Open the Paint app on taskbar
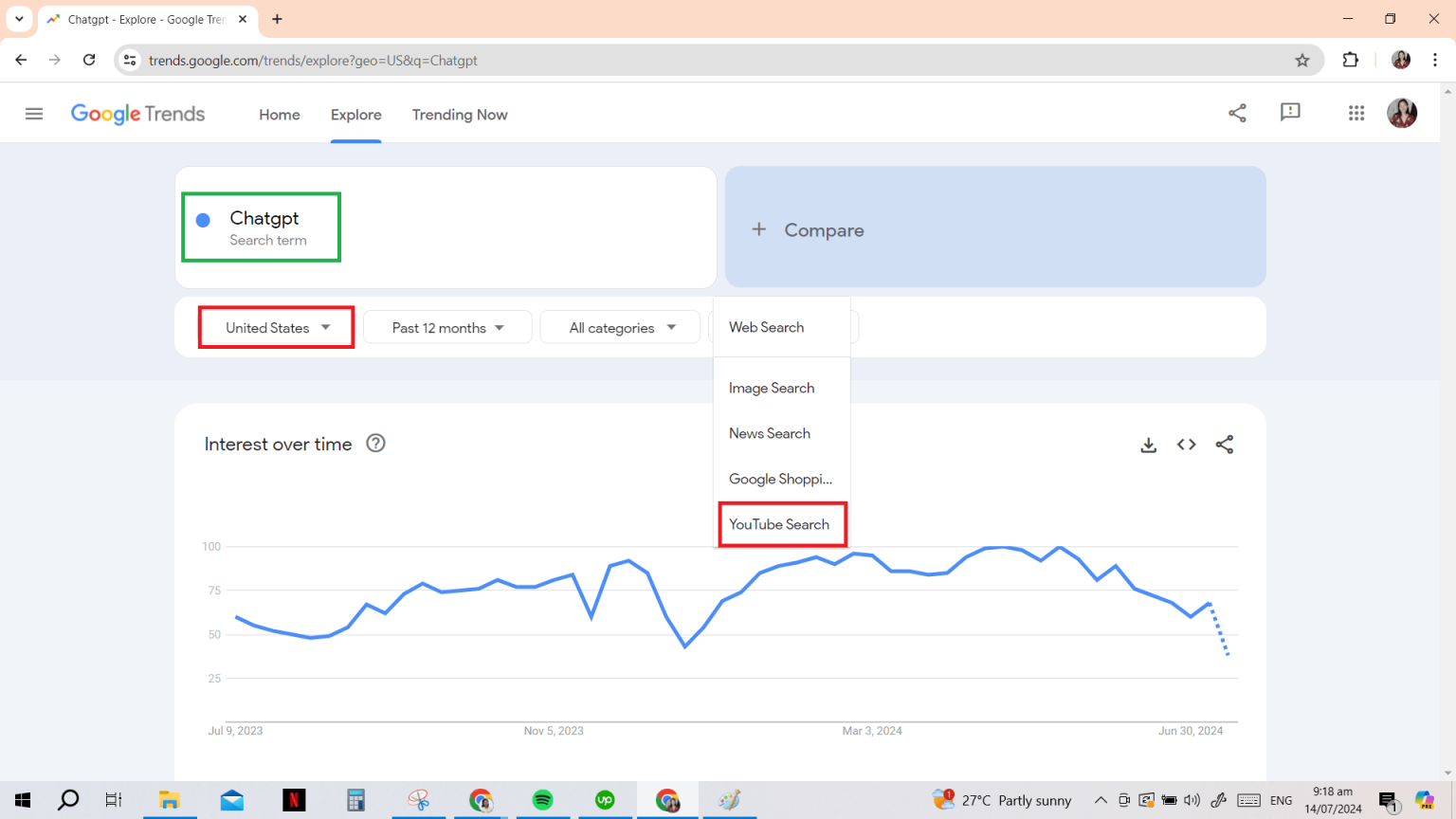This screenshot has height=819, width=1456. (x=729, y=800)
